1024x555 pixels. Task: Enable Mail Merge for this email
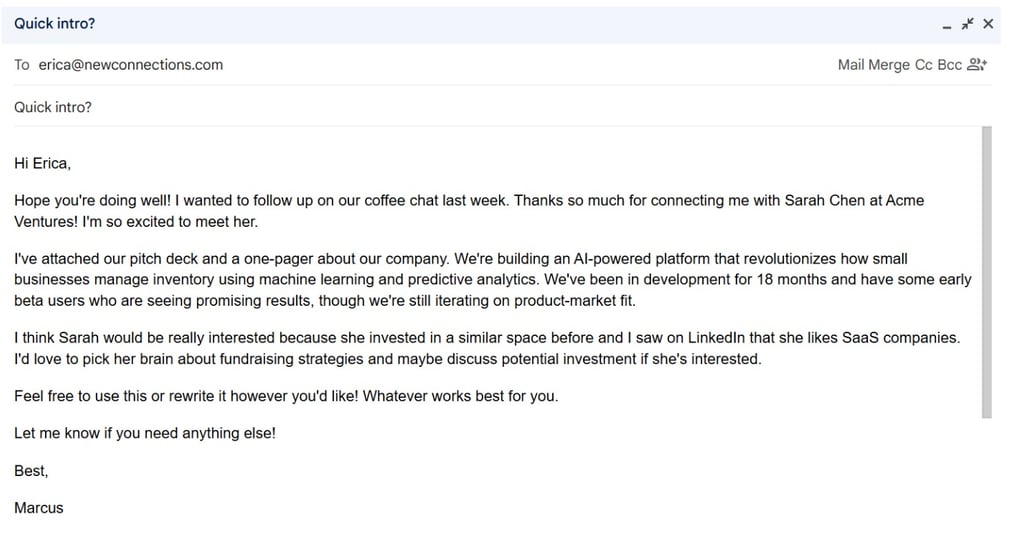point(873,65)
